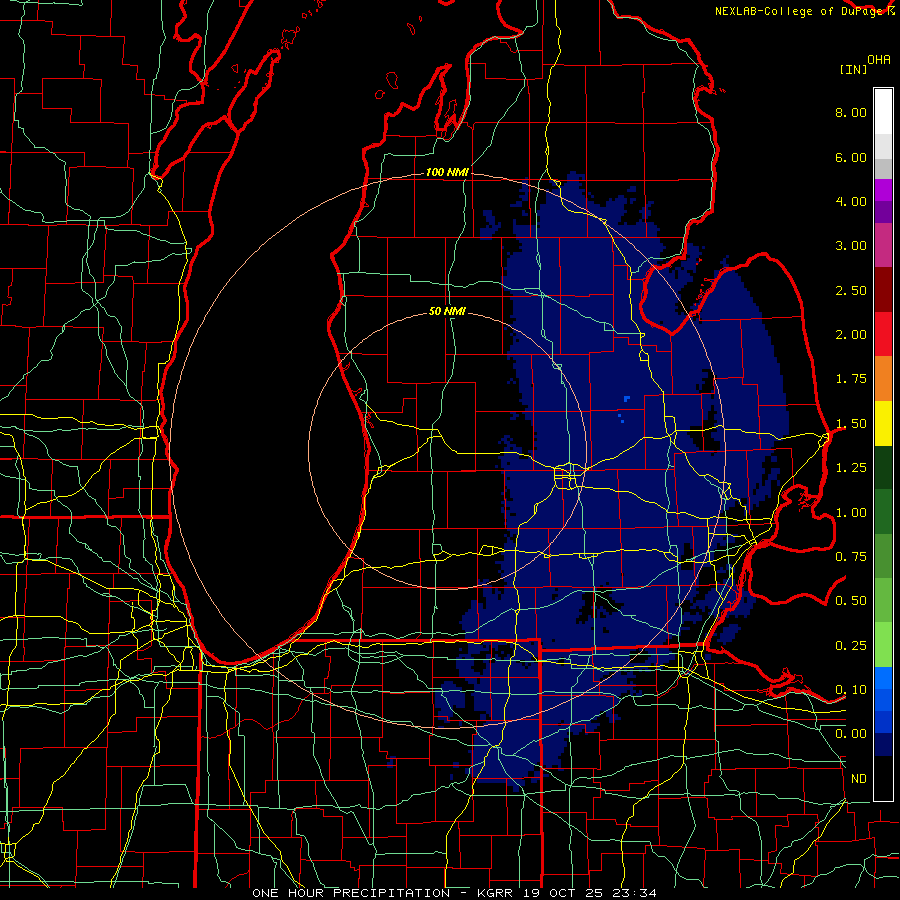Click the 'ONE HOUR PRECIPITATION' title text
The image size is (900, 900).
coord(351,893)
